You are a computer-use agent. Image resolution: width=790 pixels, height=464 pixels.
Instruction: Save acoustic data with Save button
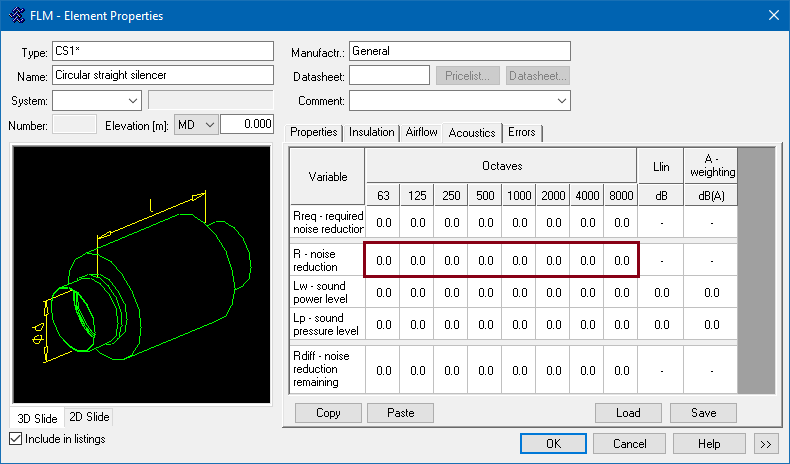pos(703,413)
